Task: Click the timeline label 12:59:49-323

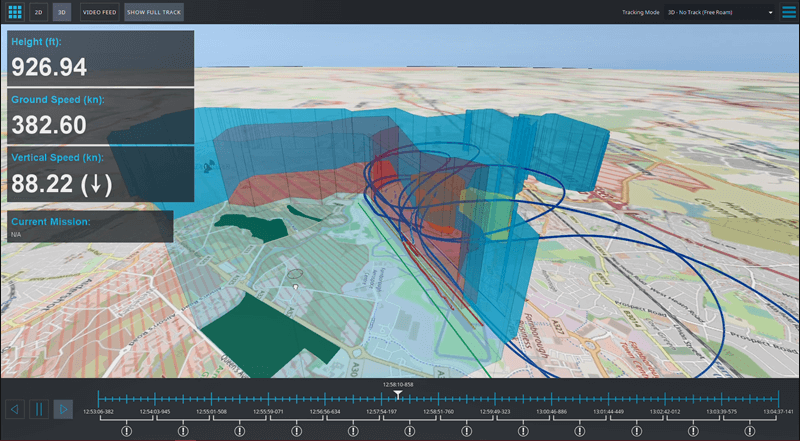Action: (495, 411)
